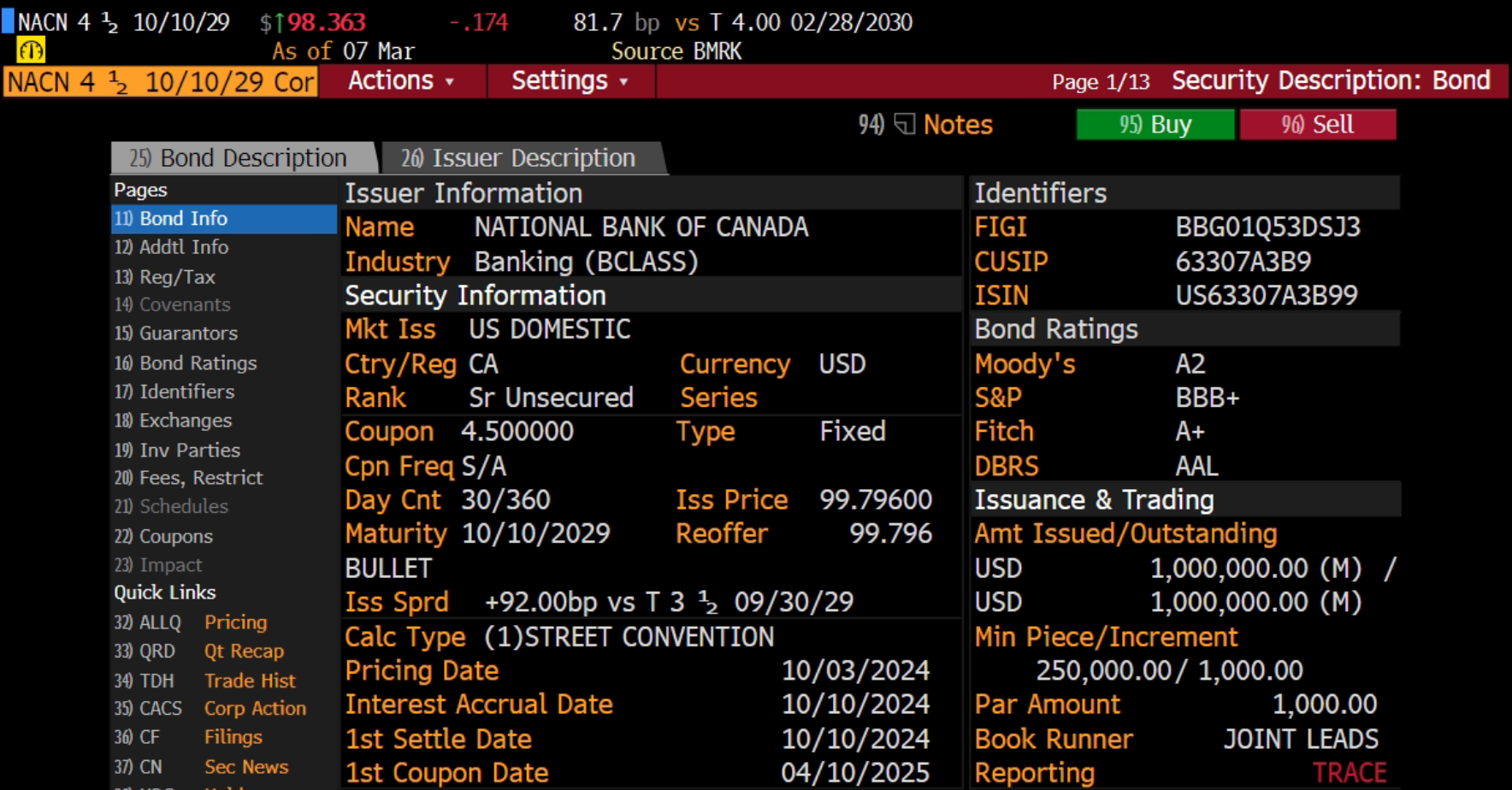Click Book Runner JOINT LEADS

pyautogui.click(x=1301, y=740)
